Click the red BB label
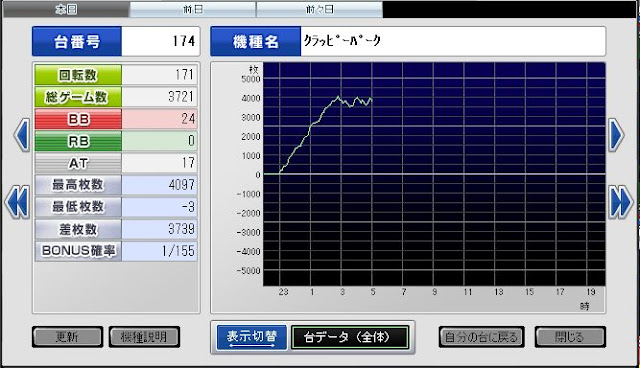This screenshot has width=640, height=368. pyautogui.click(x=78, y=119)
